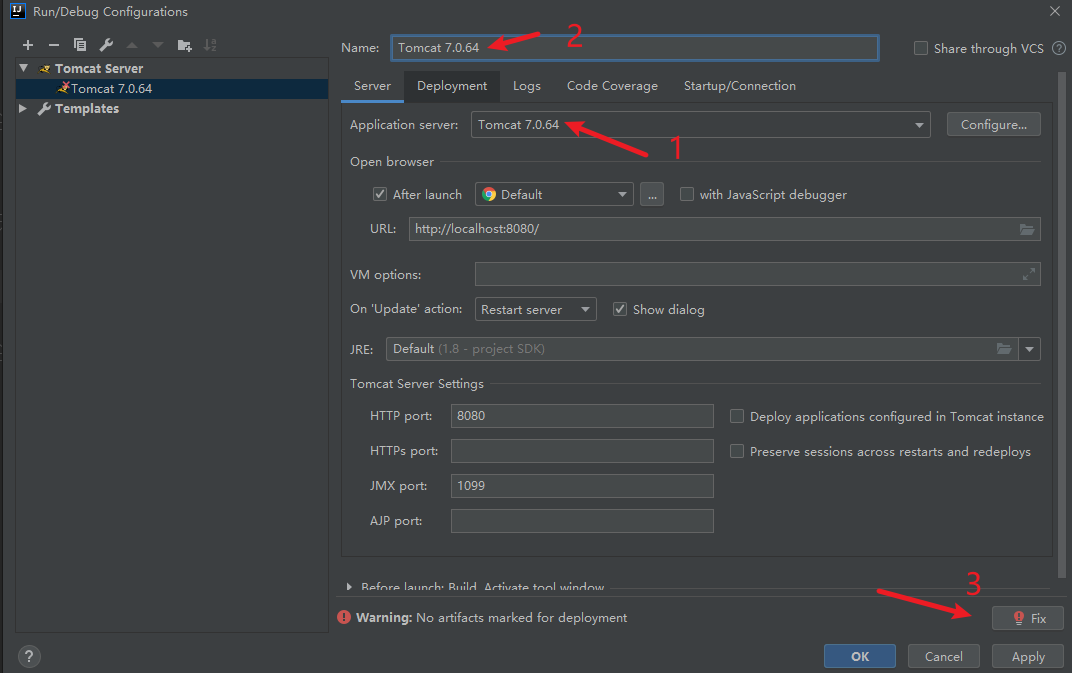
Task: Open the Default browser dropdown
Action: point(554,194)
